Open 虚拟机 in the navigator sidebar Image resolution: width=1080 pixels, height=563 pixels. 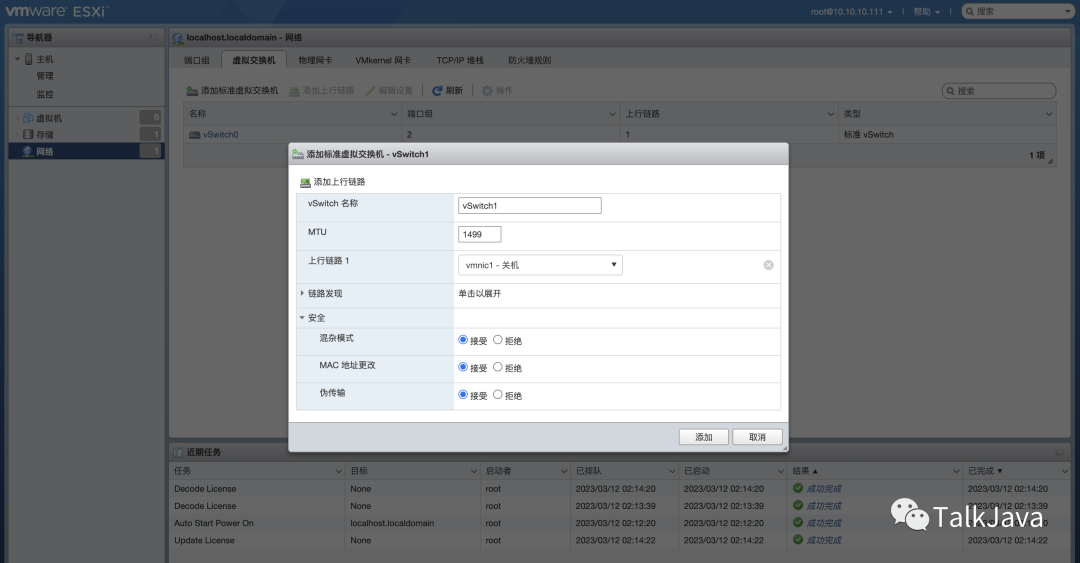(48, 118)
